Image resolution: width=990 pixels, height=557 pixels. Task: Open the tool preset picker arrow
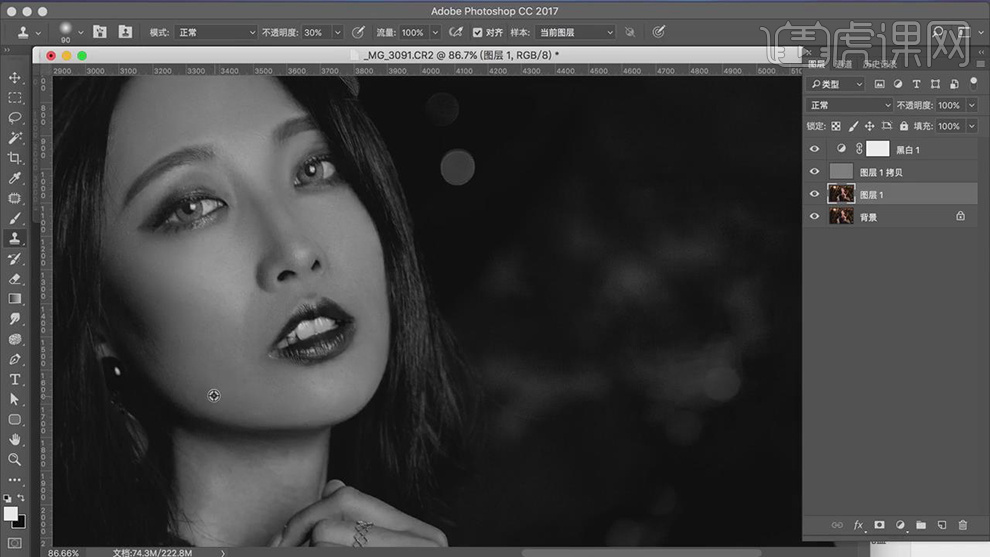pyautogui.click(x=38, y=33)
